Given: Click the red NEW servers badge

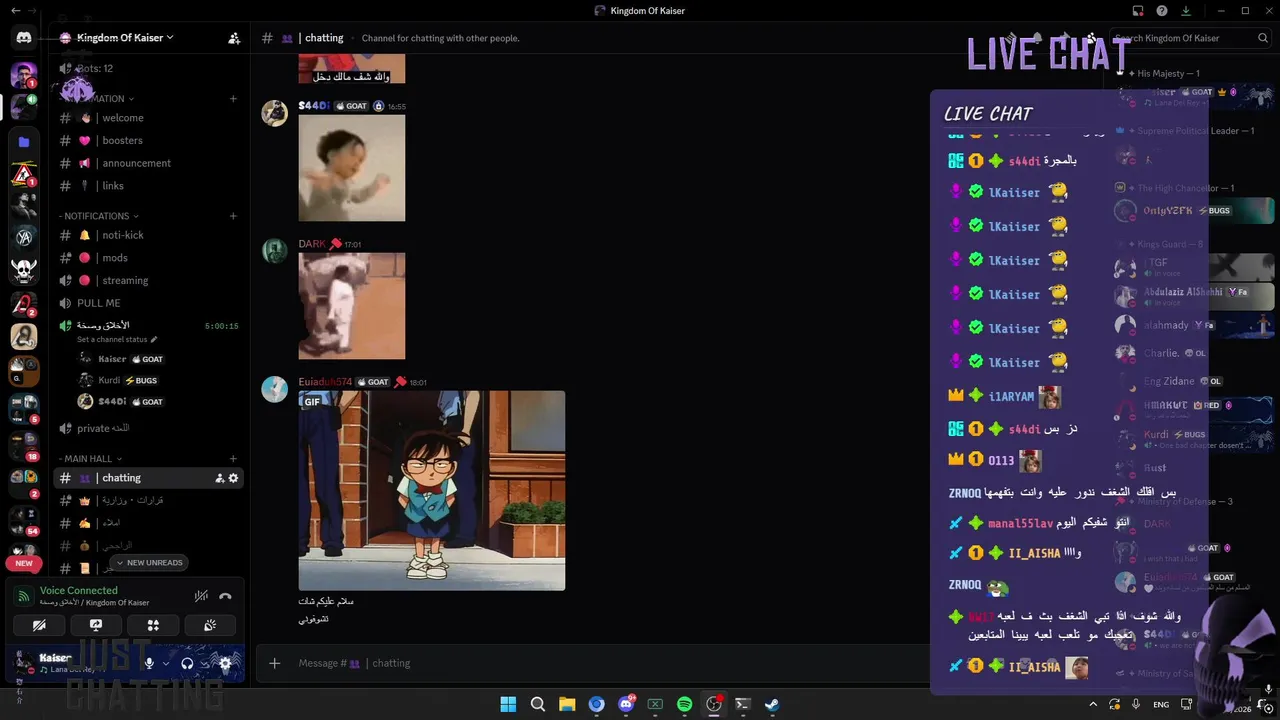Looking at the screenshot, I should (x=24, y=563).
